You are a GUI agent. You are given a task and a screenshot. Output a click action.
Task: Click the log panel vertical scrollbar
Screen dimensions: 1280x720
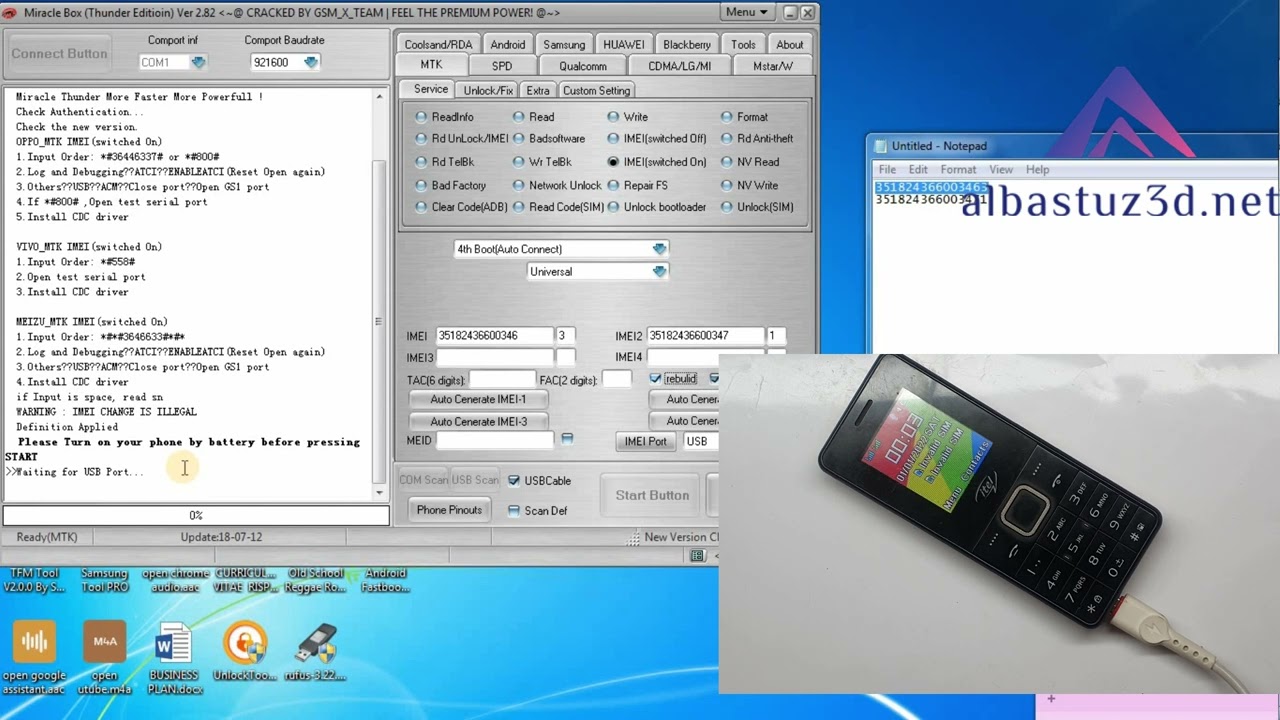coord(379,293)
